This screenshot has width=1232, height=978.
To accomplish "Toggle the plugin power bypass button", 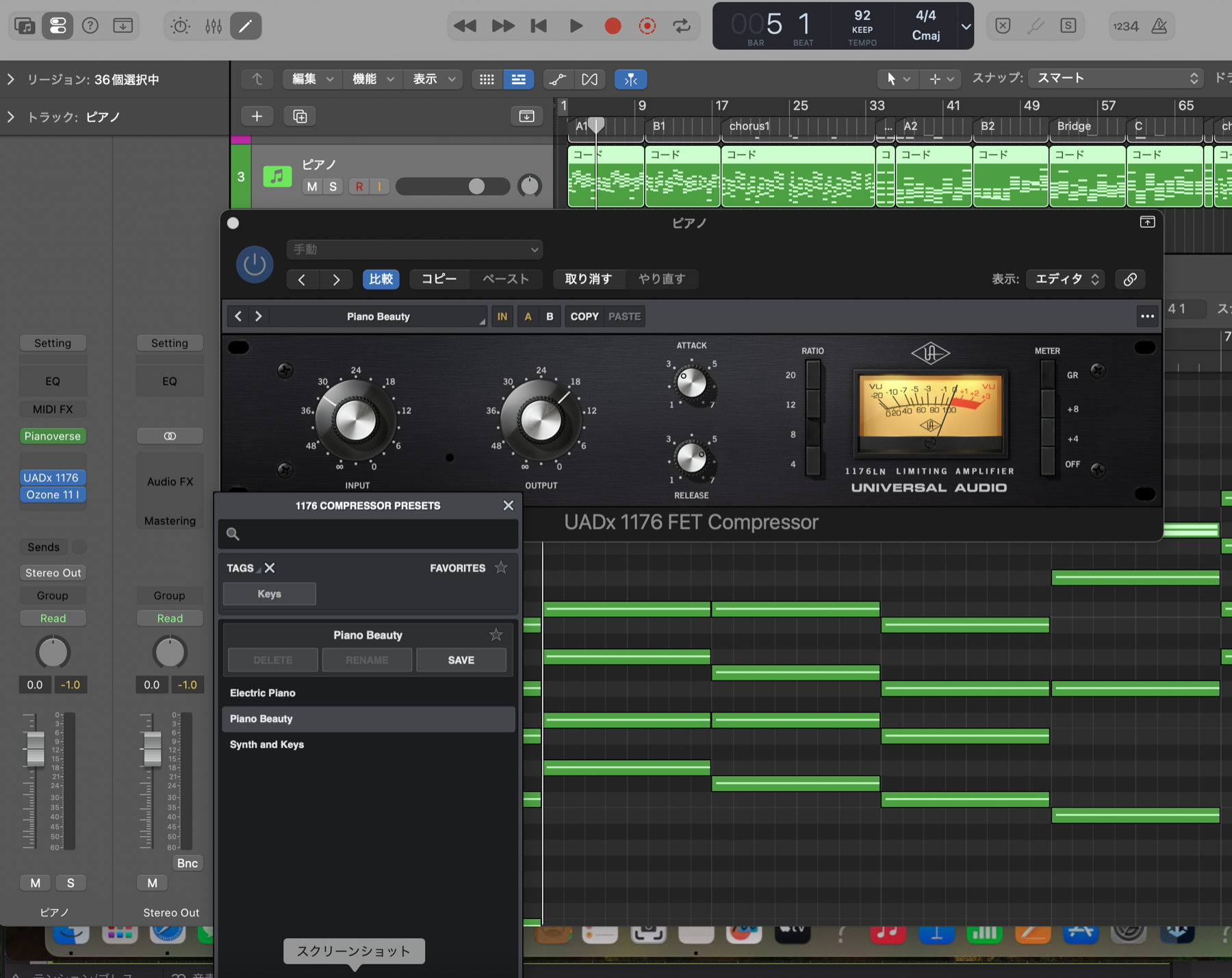I will coord(255,264).
